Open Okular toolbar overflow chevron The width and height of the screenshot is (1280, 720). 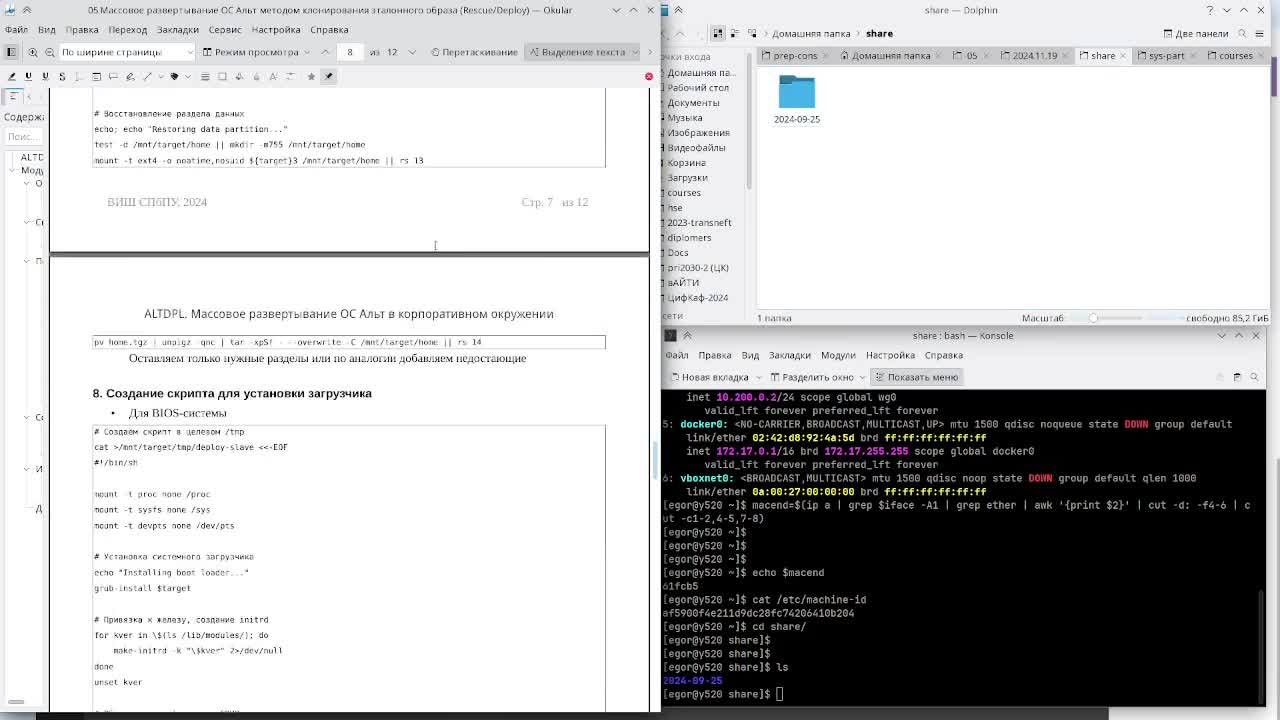650,52
